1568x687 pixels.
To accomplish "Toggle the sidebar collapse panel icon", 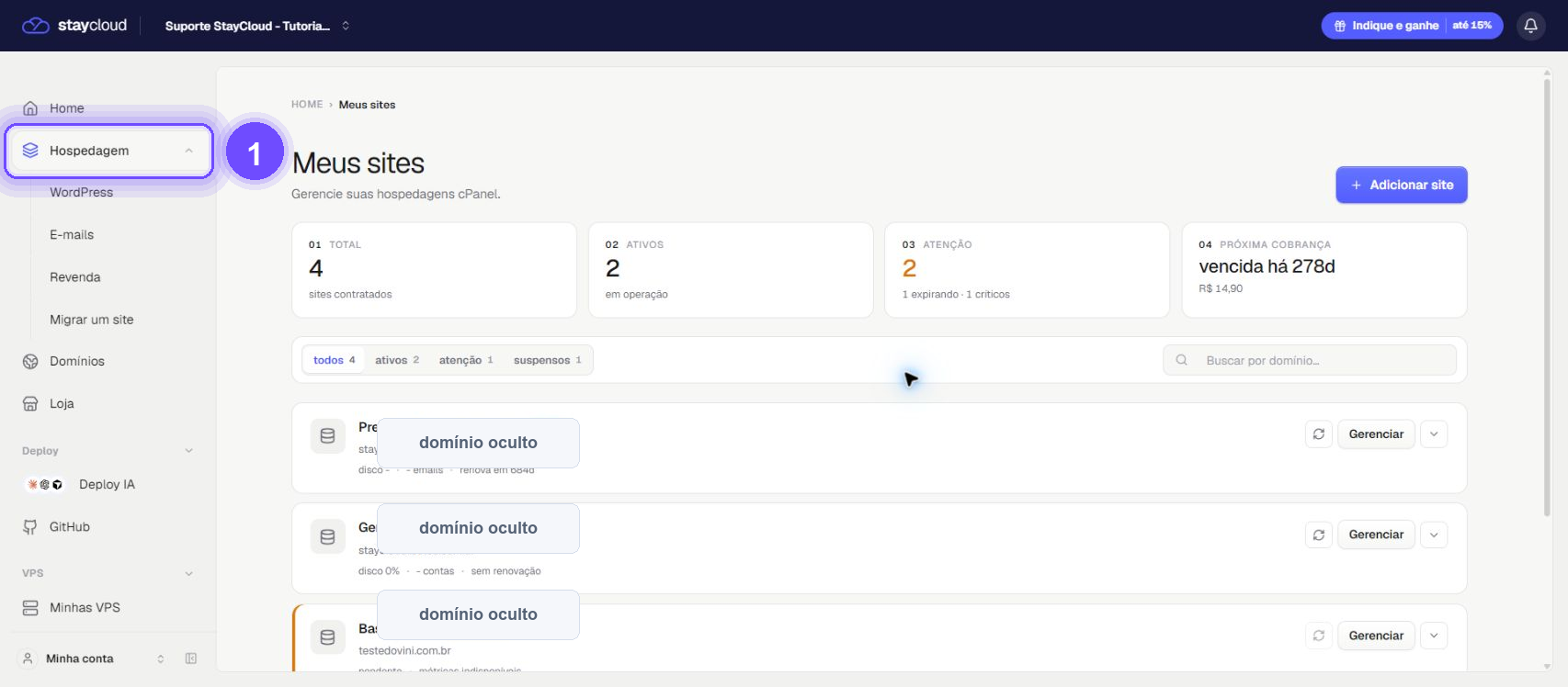I will (191, 659).
